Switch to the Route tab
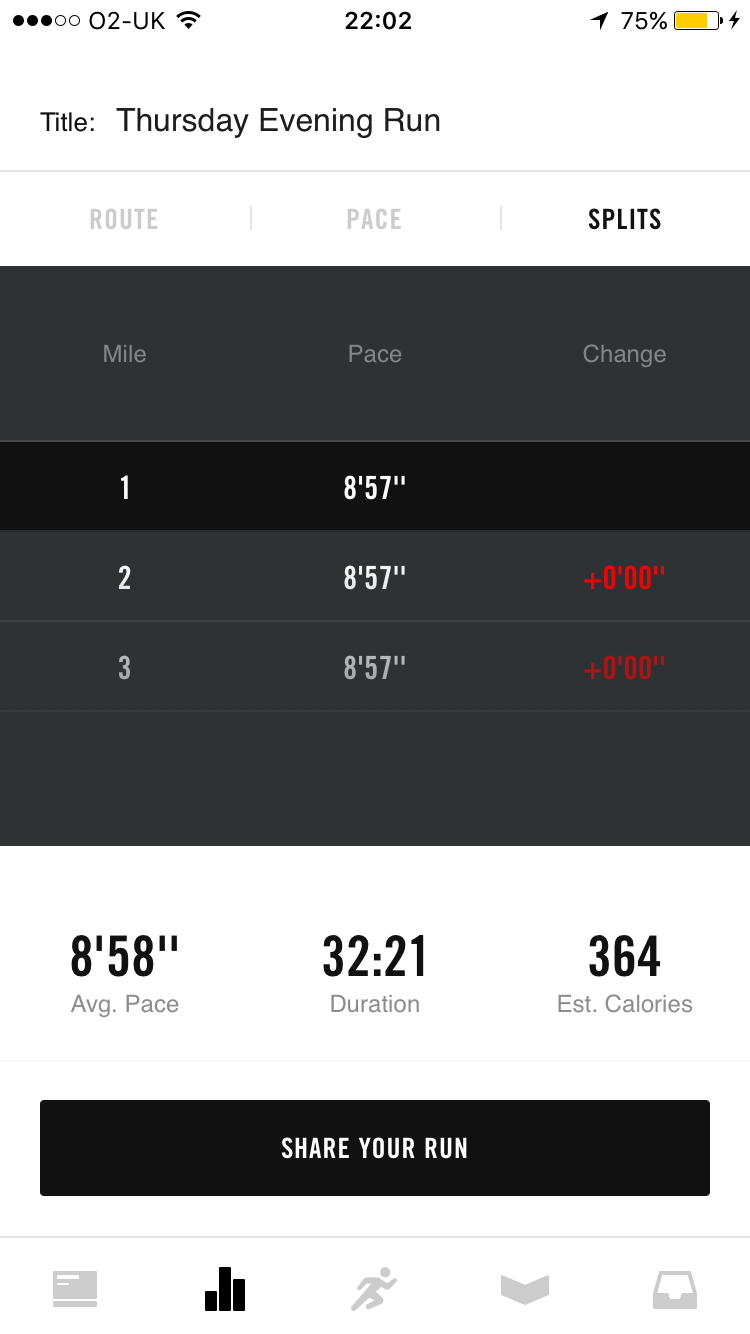 pos(124,219)
